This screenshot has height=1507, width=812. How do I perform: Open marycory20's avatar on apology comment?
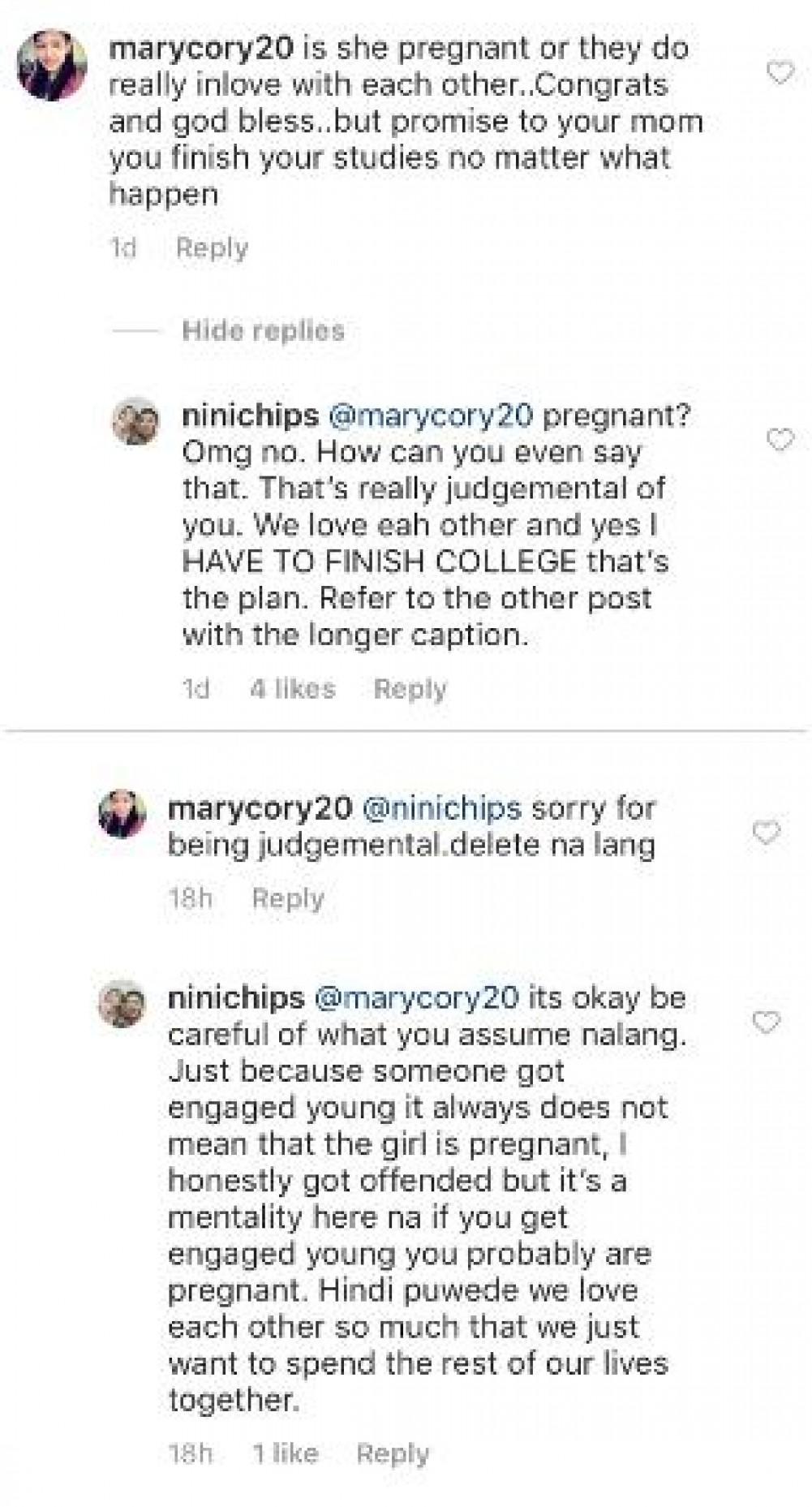coord(122,812)
